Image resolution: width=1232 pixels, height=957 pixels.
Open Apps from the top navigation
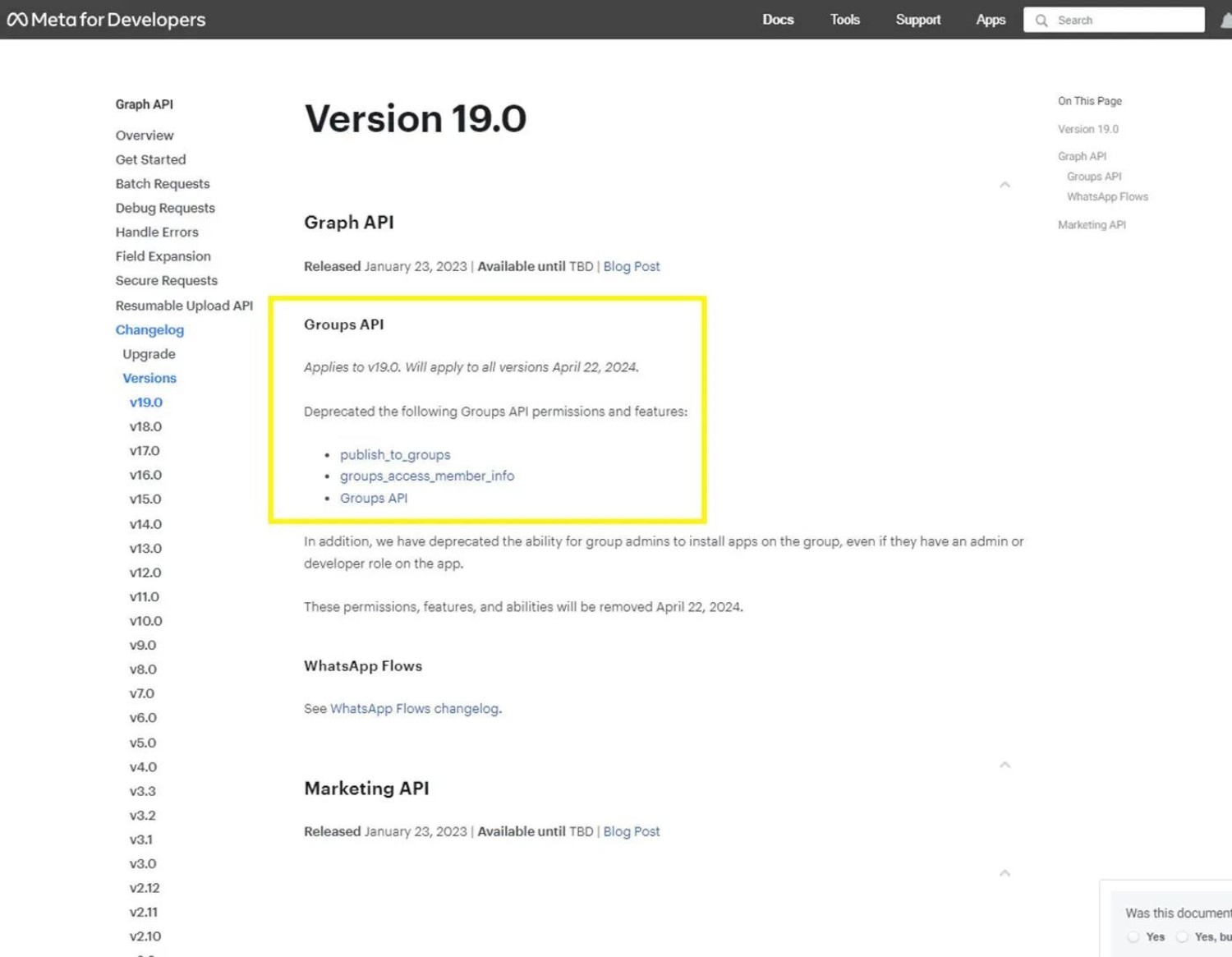pos(991,20)
